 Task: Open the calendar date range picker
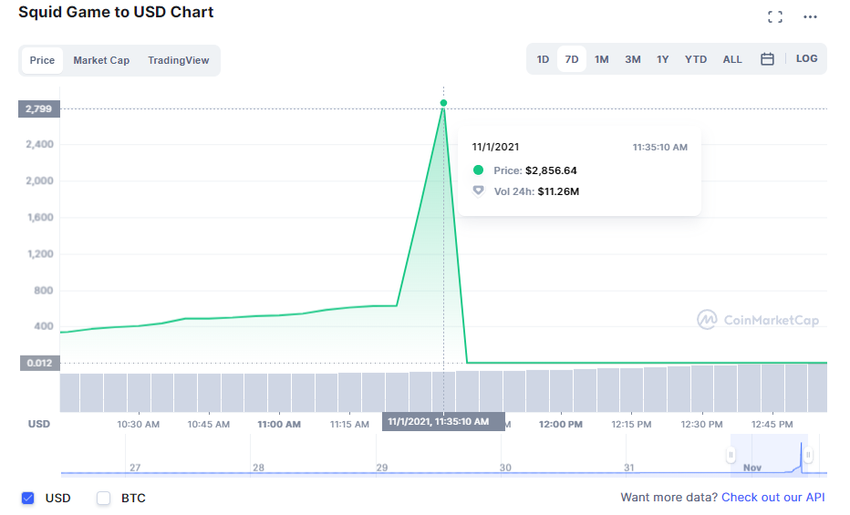click(x=767, y=59)
